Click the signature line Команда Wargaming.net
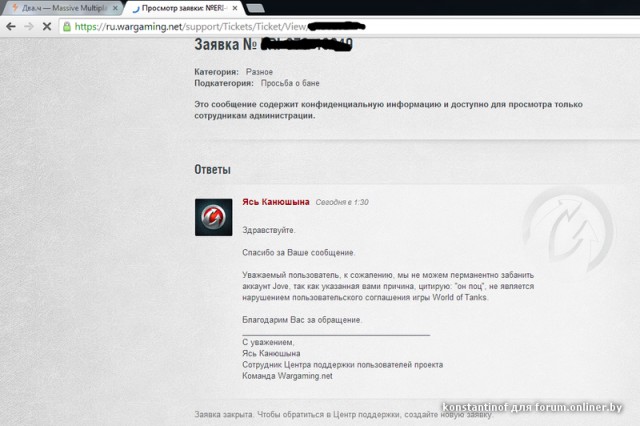The width and height of the screenshot is (640, 426). (x=287, y=376)
